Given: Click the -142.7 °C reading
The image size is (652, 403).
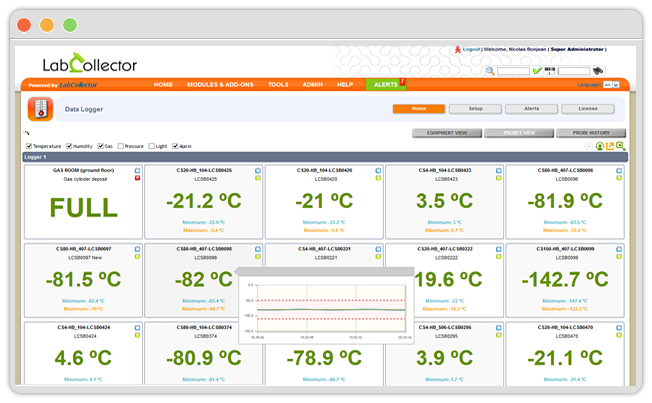Looking at the screenshot, I should [x=565, y=279].
